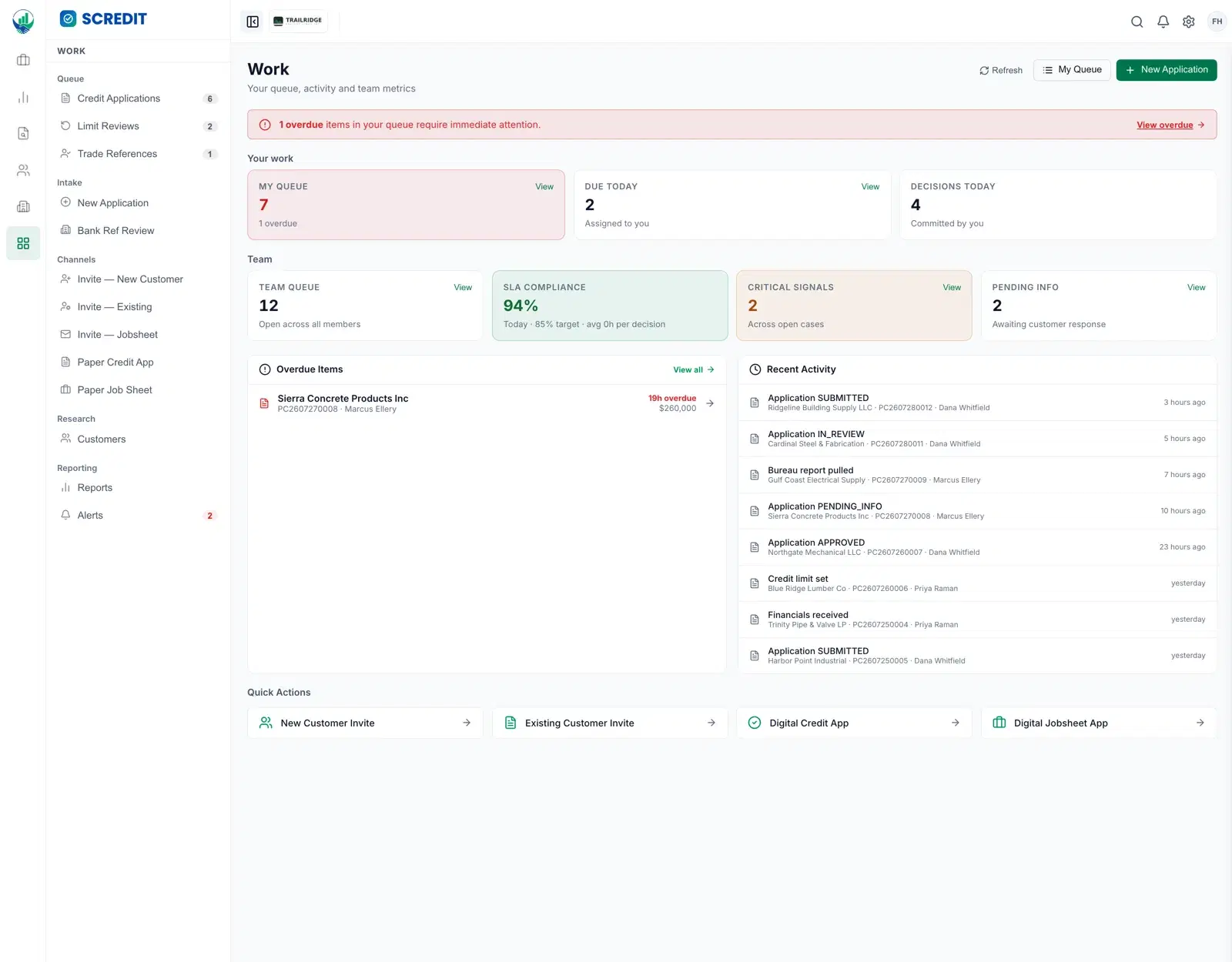Open Invite — Jobsheet channel

coord(139,335)
